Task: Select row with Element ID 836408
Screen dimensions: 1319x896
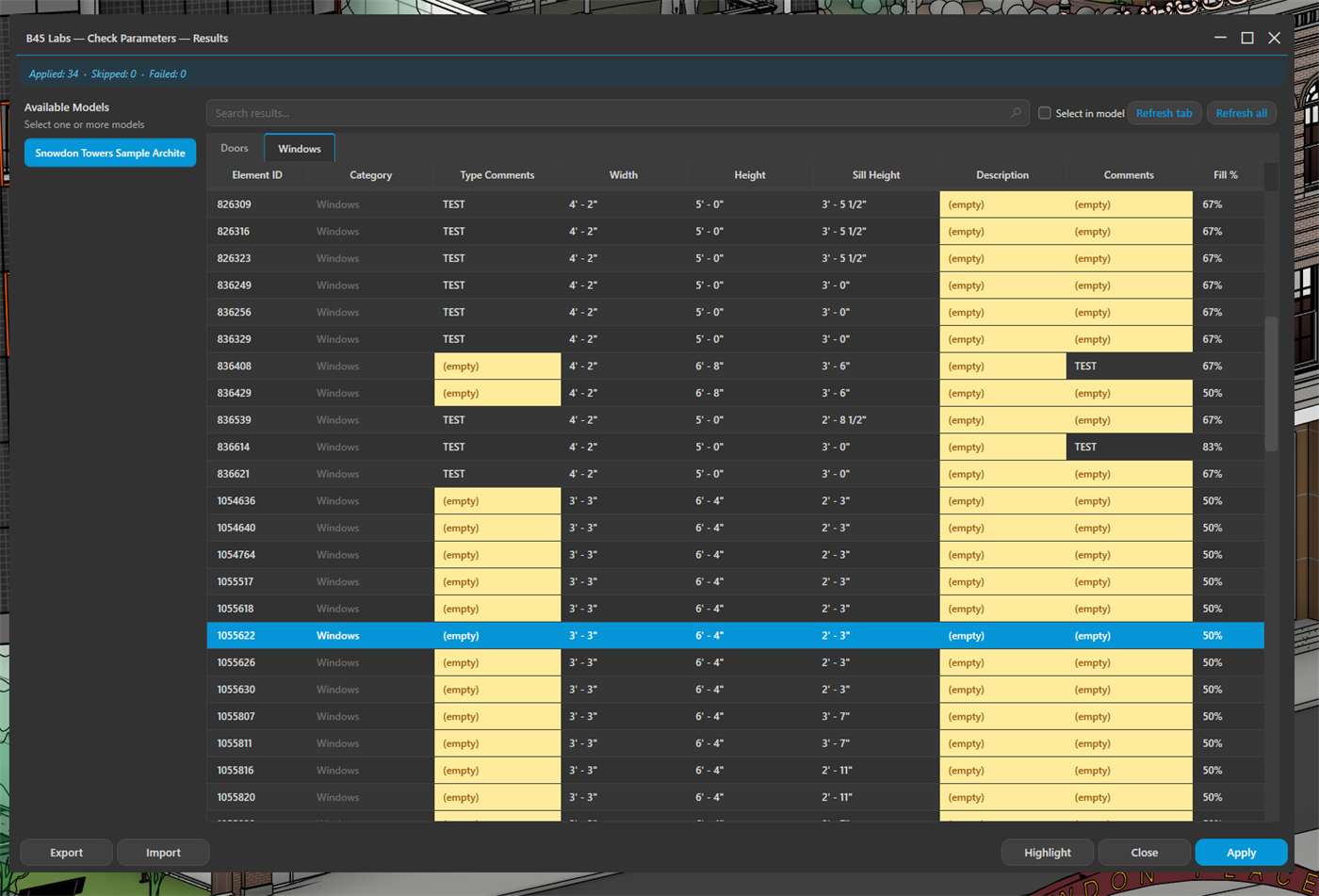Action: 736,367
